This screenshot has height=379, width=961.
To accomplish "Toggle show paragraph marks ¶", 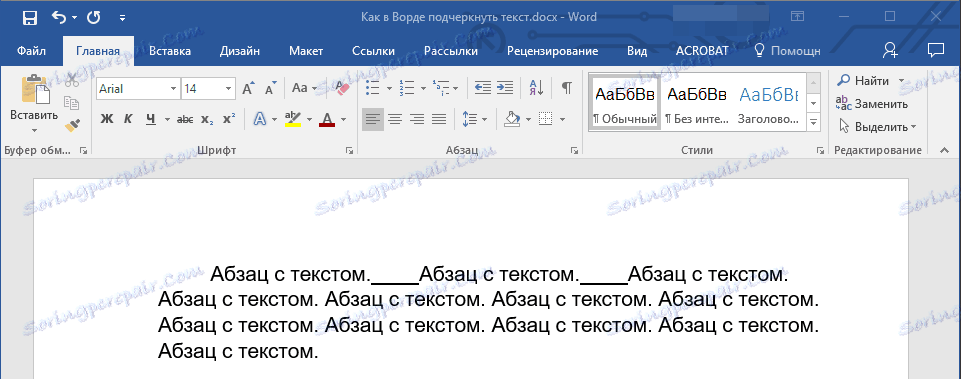I will click(567, 88).
